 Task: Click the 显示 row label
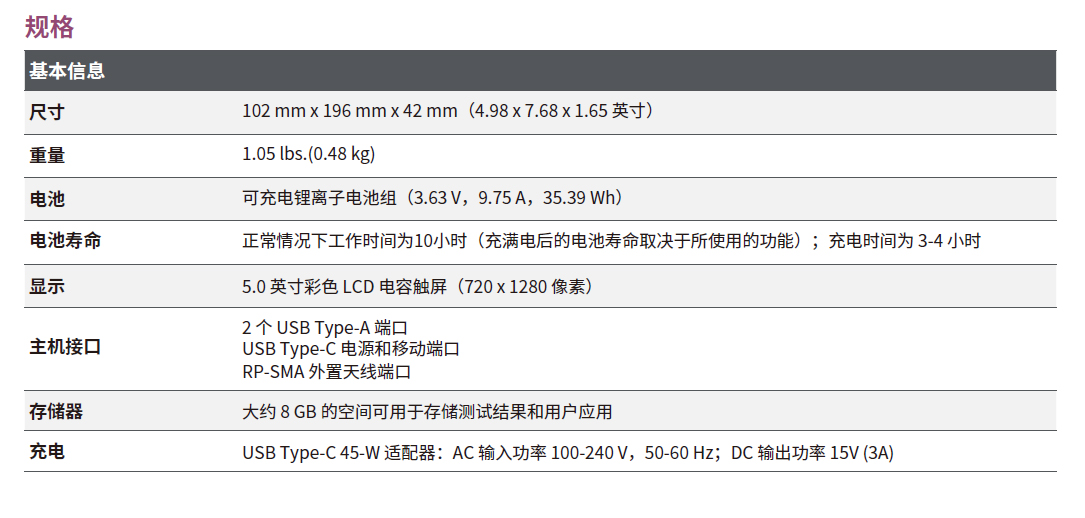(x=47, y=287)
